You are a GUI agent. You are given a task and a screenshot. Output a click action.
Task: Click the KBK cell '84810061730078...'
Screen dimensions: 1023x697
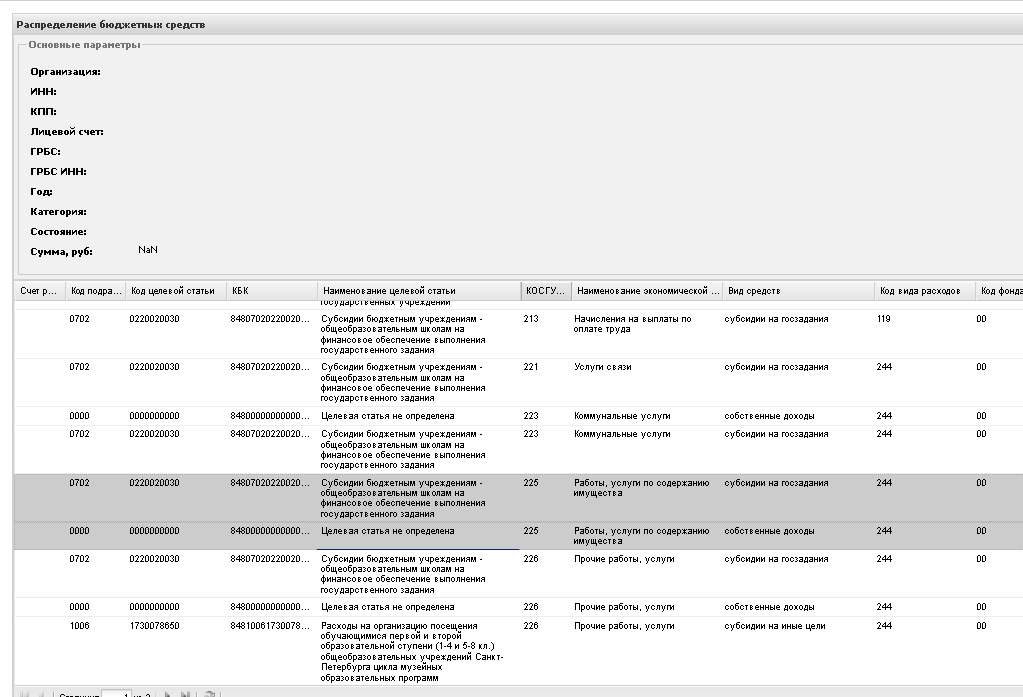pyautogui.click(x=270, y=626)
